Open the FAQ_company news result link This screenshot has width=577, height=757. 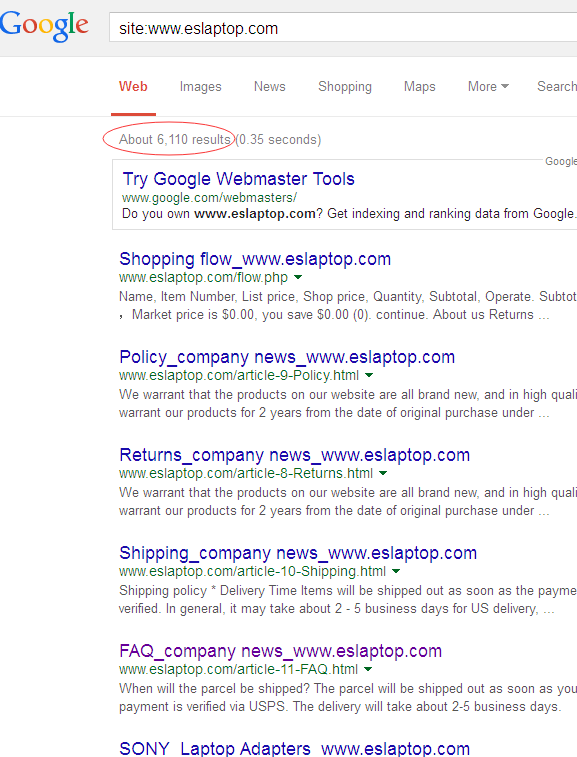(x=281, y=651)
